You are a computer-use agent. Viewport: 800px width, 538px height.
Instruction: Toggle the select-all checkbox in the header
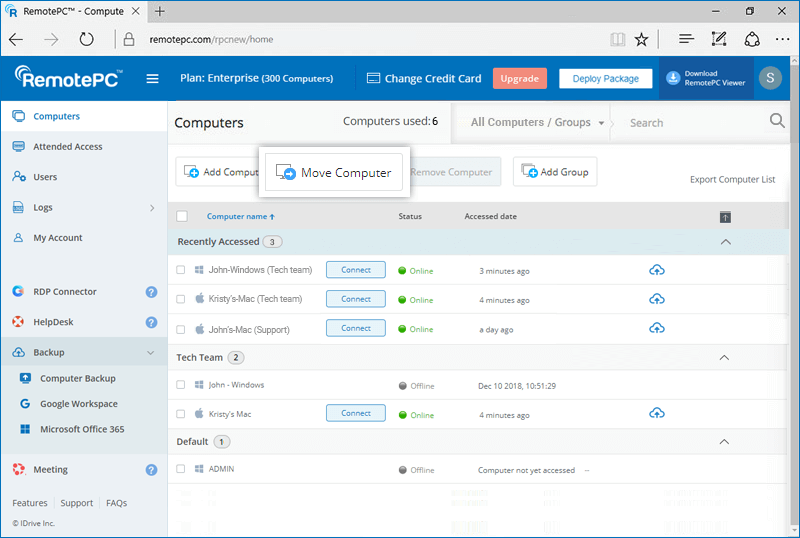[182, 216]
